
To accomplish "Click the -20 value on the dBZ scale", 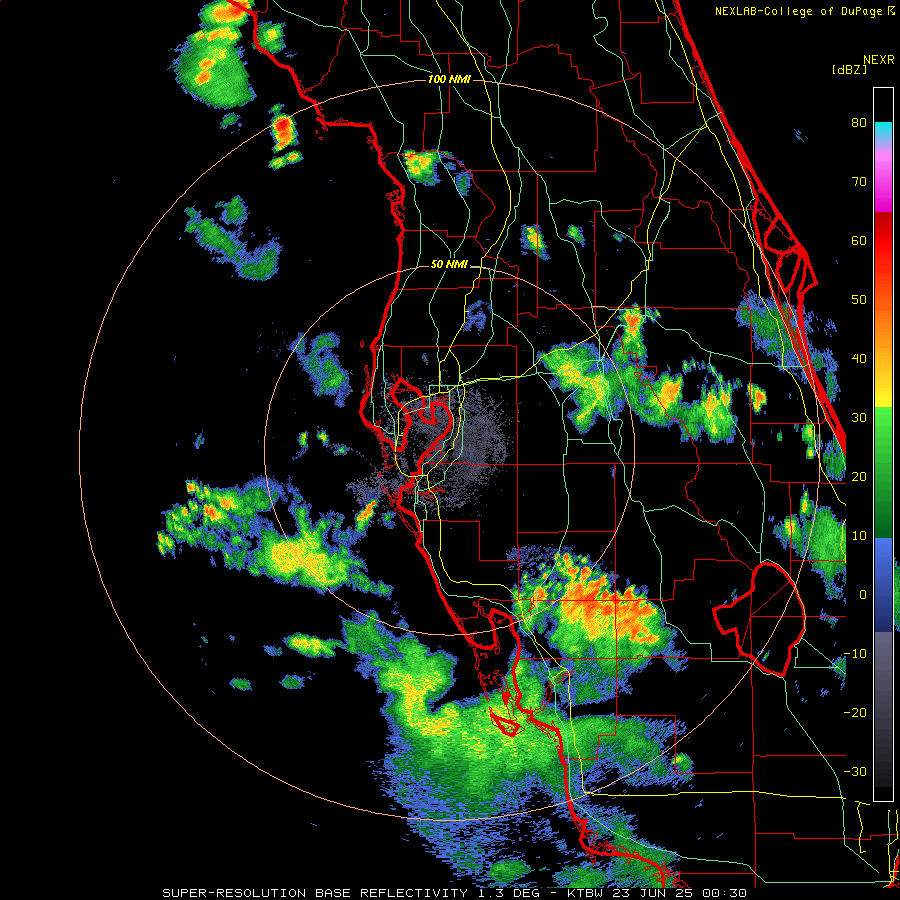I will coord(855,712).
